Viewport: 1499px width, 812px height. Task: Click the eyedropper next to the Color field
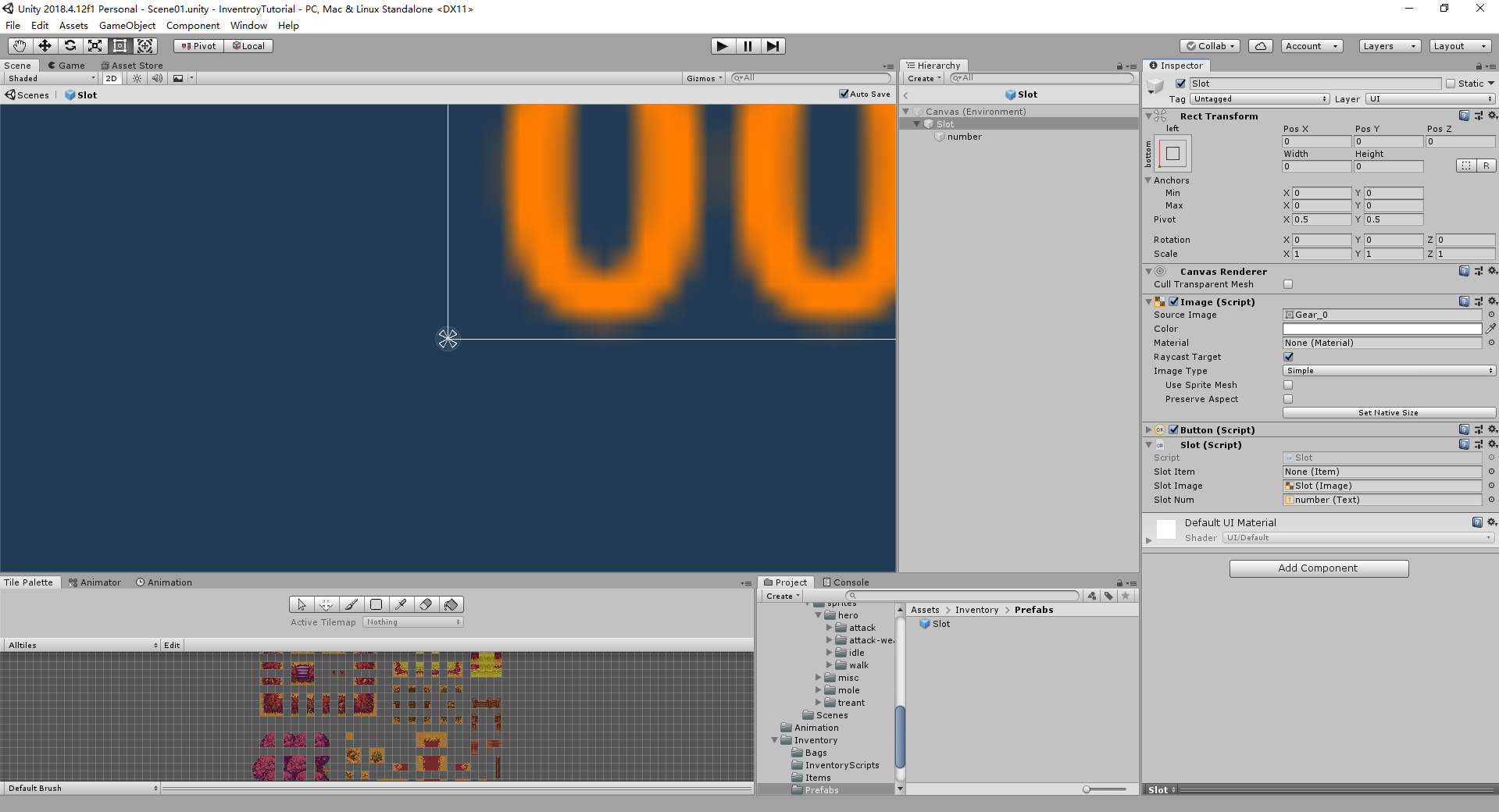click(x=1491, y=329)
